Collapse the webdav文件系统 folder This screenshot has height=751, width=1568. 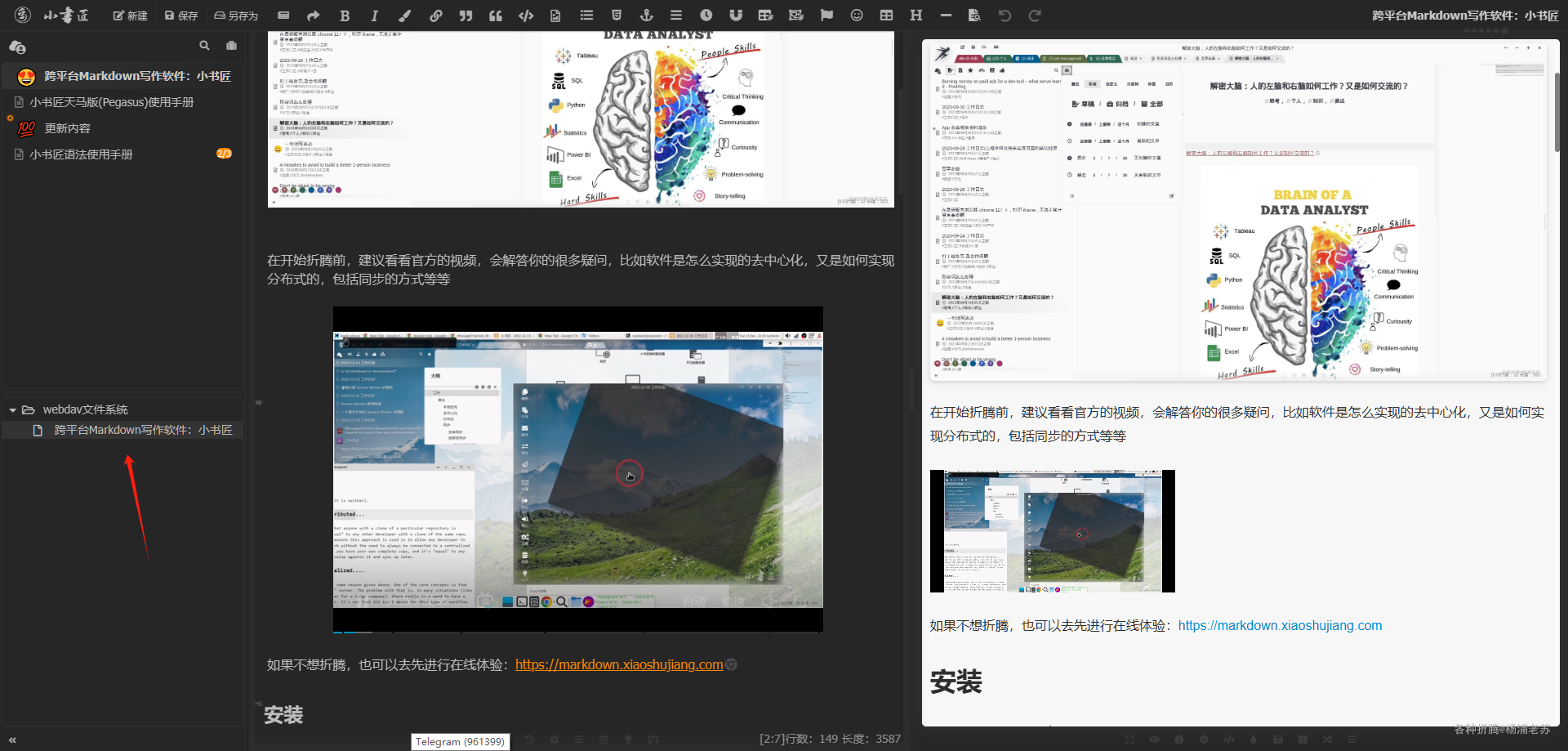(13, 410)
